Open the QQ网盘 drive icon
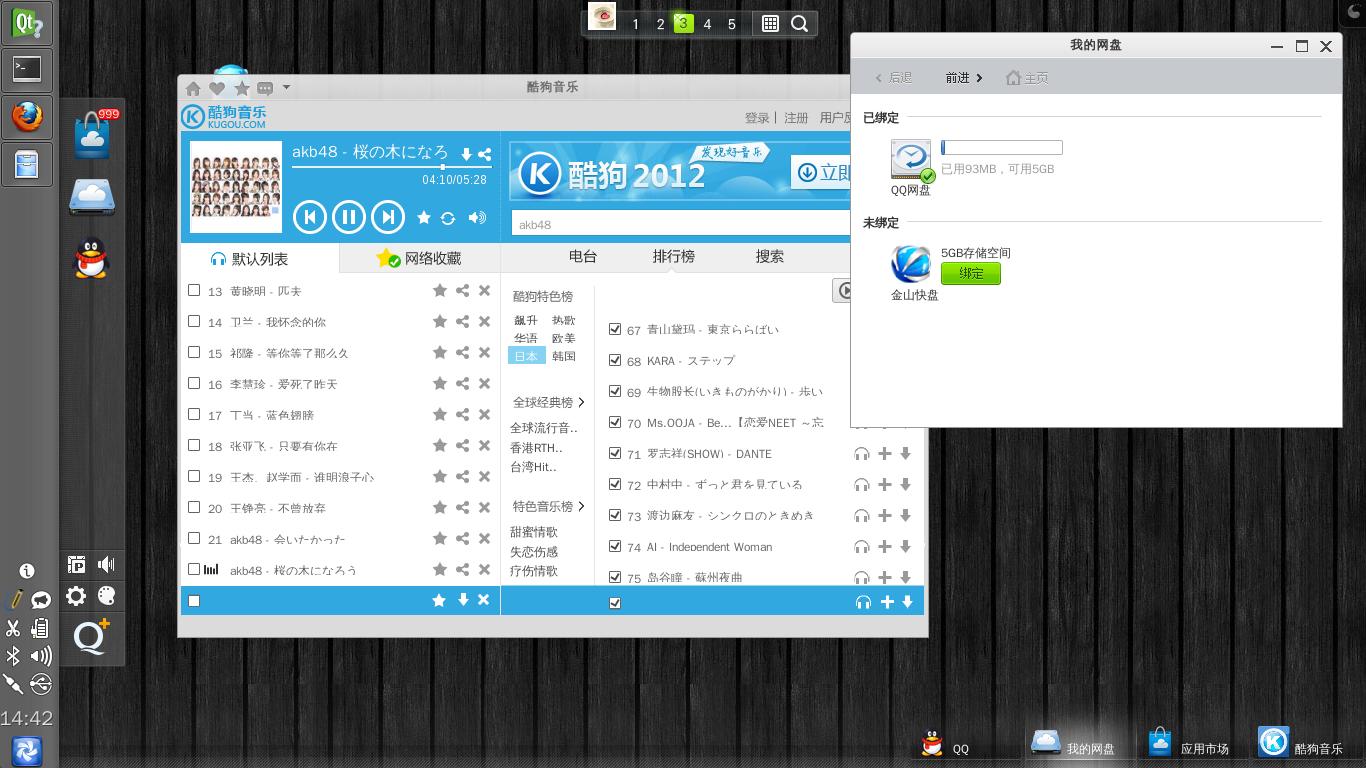1366x768 pixels. 911,159
